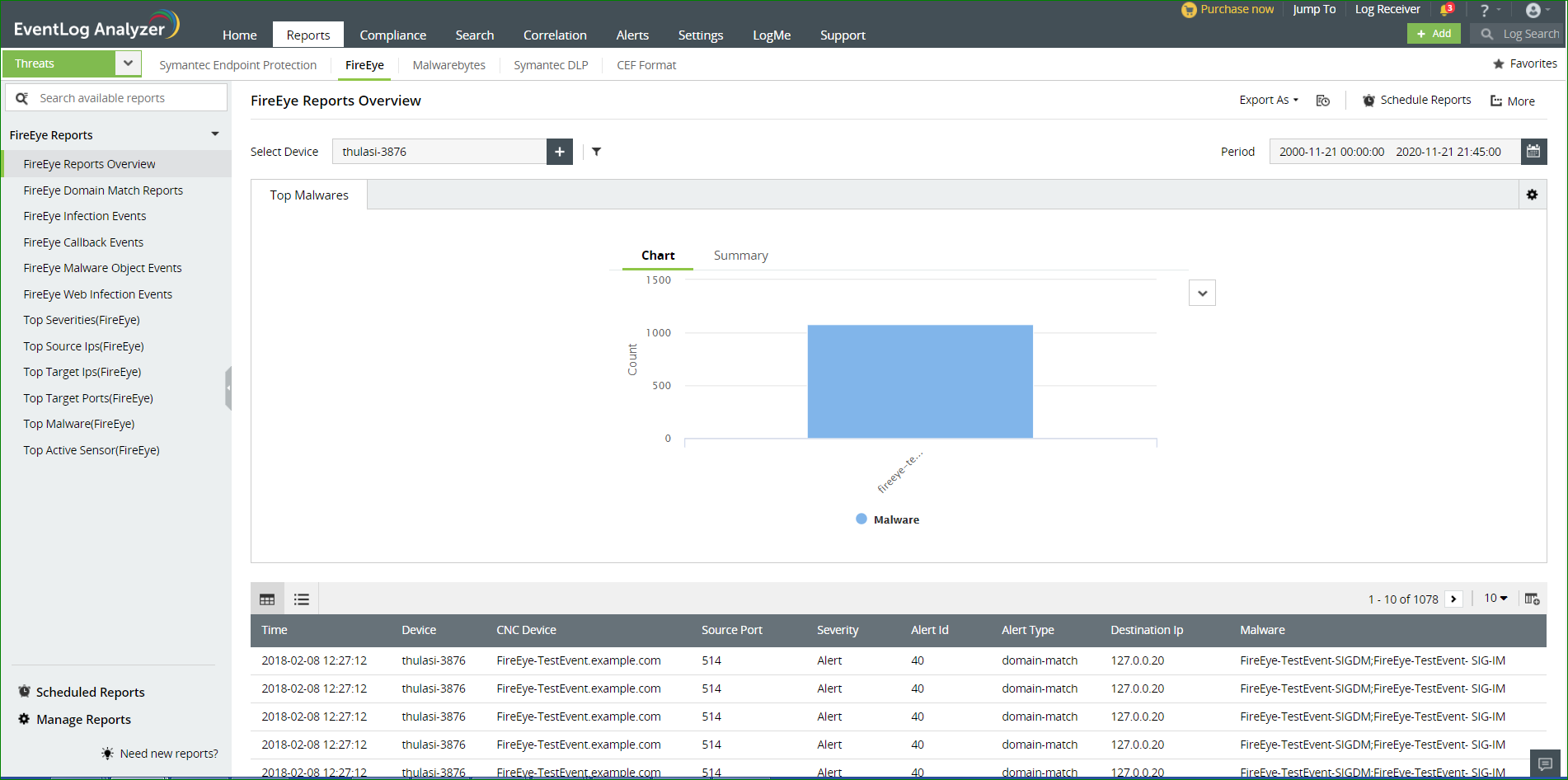The image size is (1568, 780).
Task: Open the Jump To menu
Action: 1314,10
